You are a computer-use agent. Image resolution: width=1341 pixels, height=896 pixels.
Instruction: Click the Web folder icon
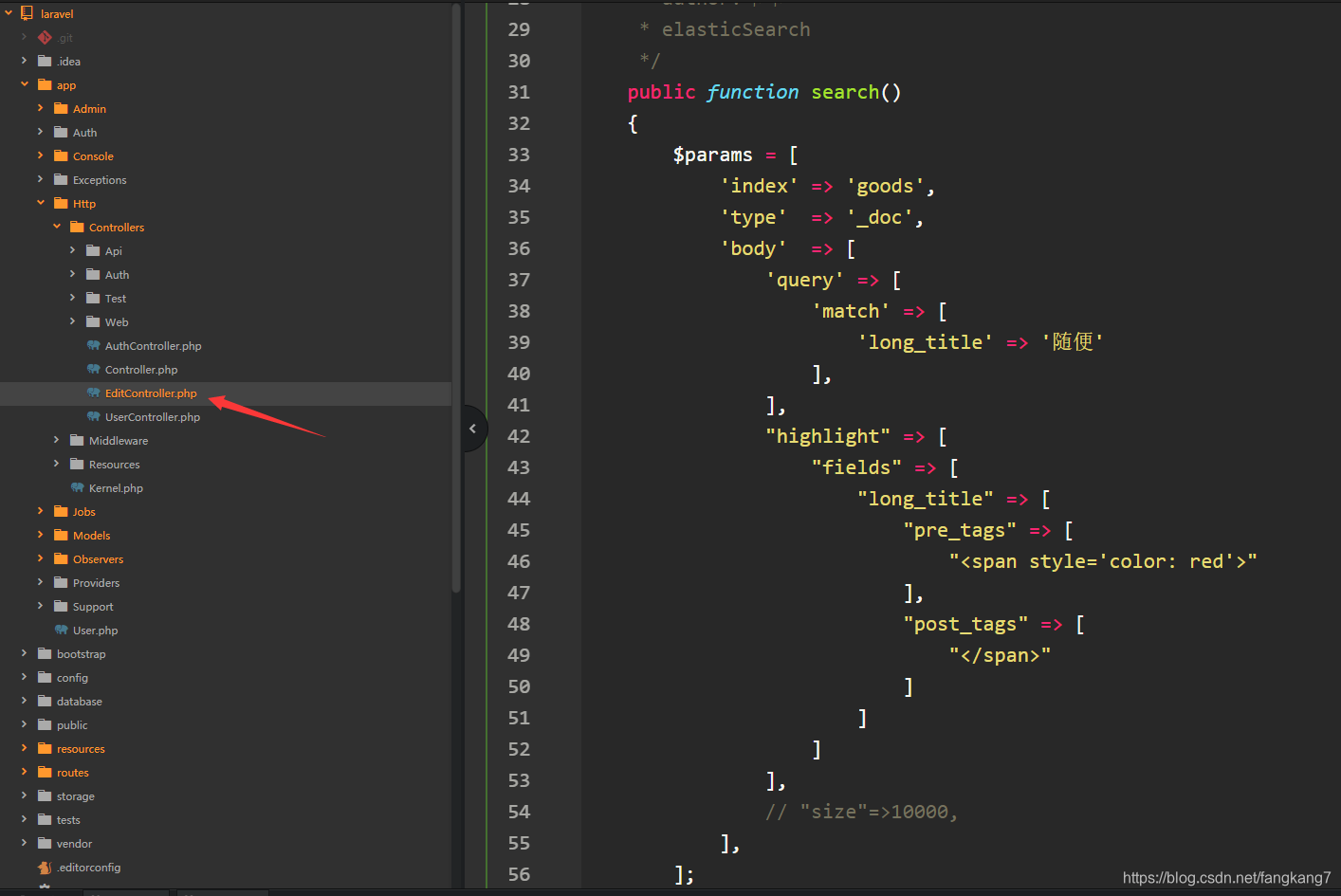[x=93, y=321]
